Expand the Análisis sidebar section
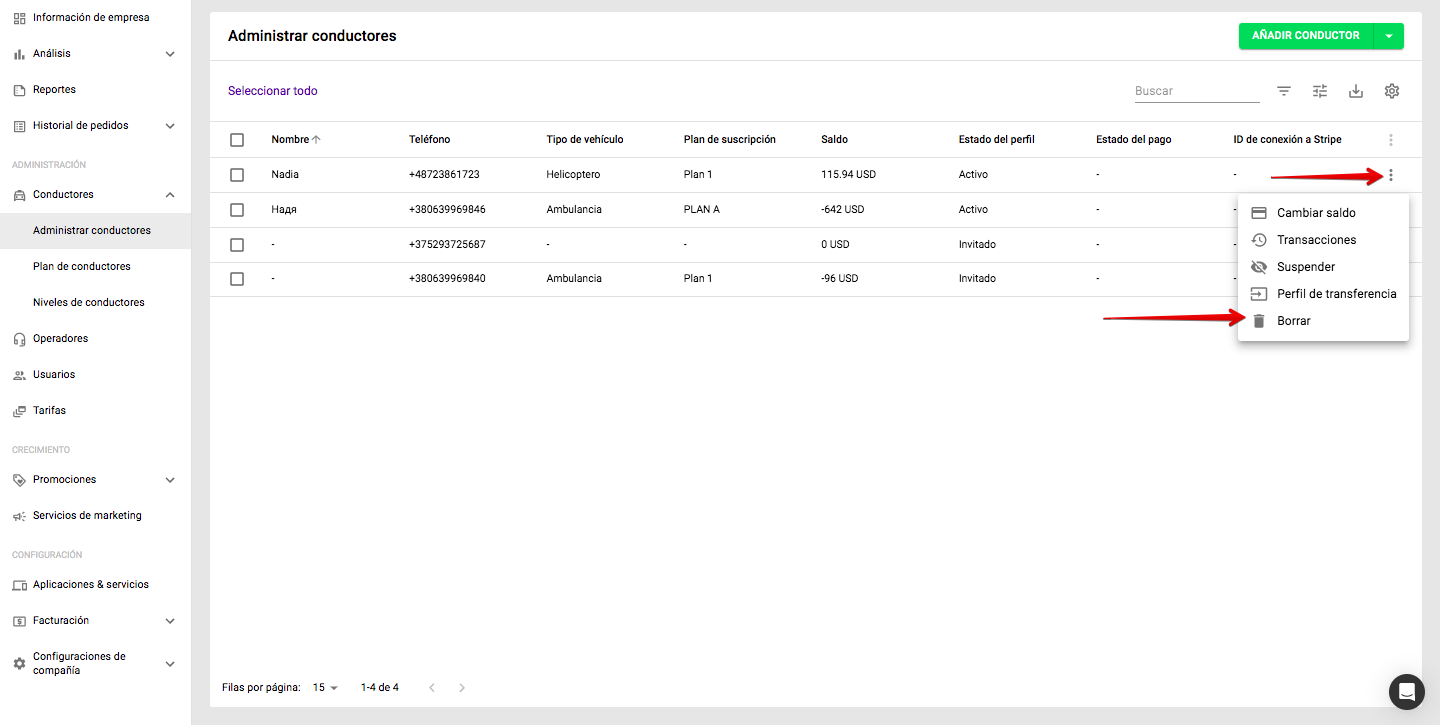This screenshot has width=1440, height=725. click(x=170, y=54)
